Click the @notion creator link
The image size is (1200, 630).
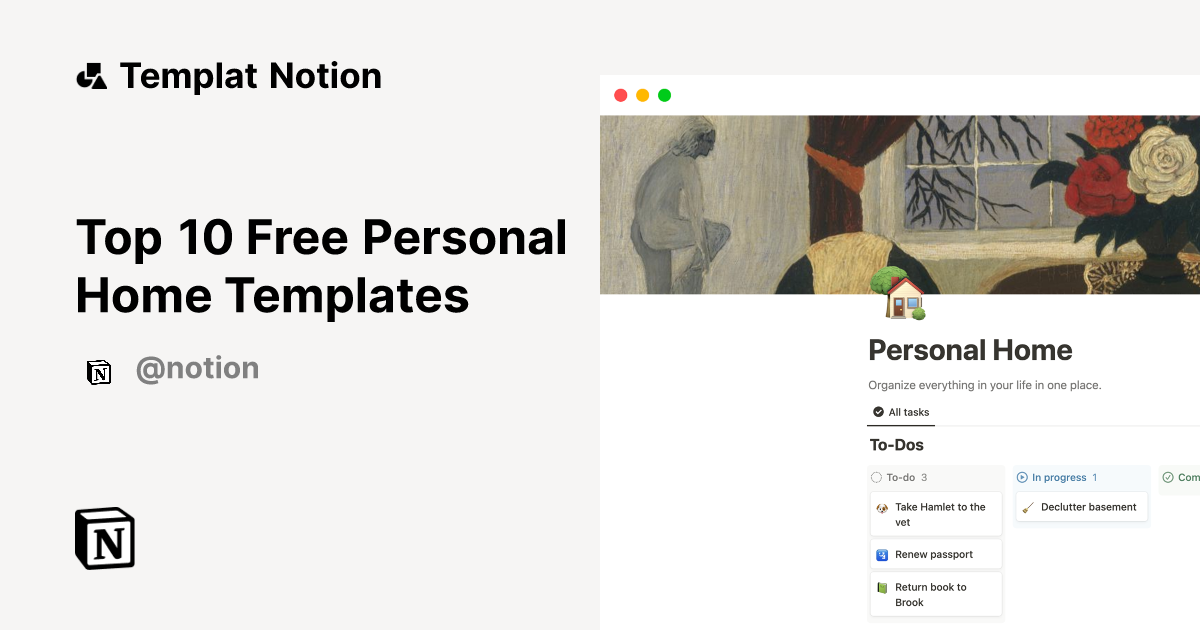(x=197, y=369)
